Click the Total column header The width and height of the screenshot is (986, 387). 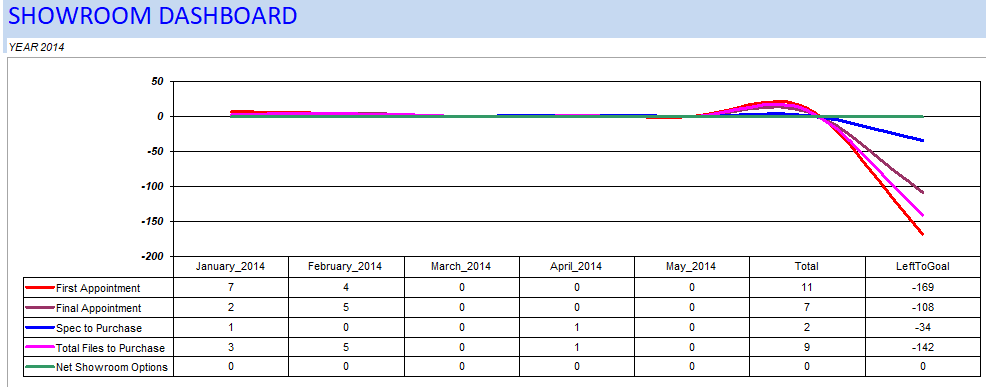coord(807,266)
